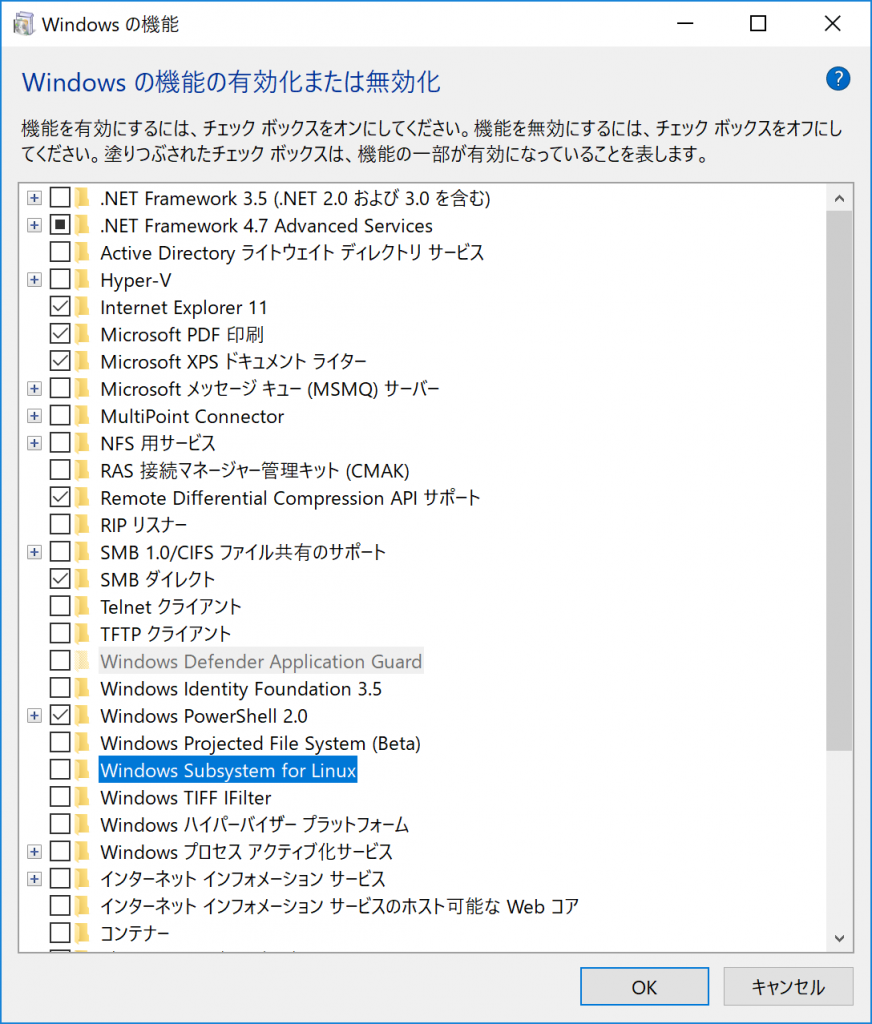872x1024 pixels.
Task: Click the vertical scrollbar thumb
Action: pyautogui.click(x=839, y=481)
